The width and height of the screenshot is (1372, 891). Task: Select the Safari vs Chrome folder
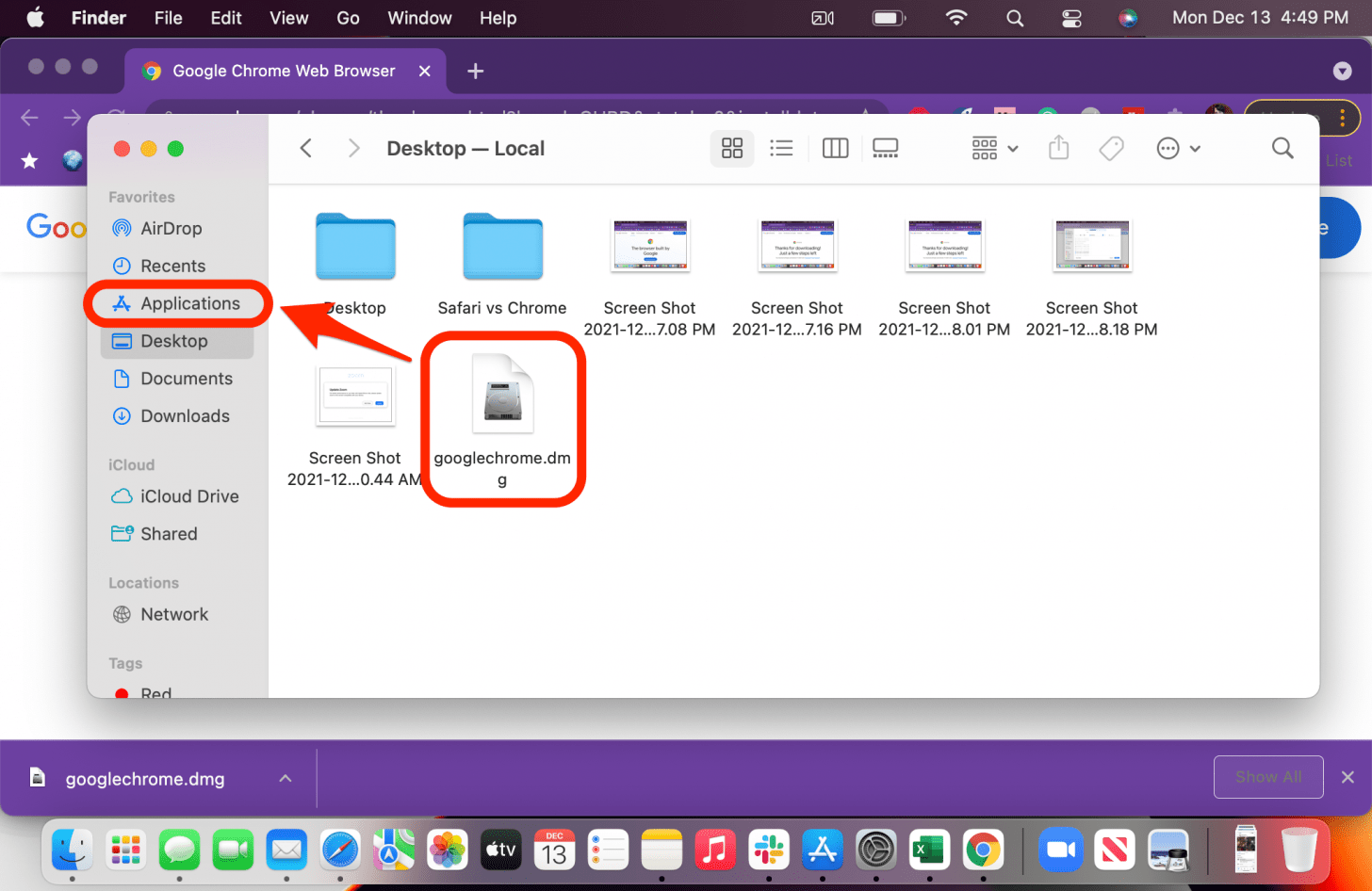502,247
